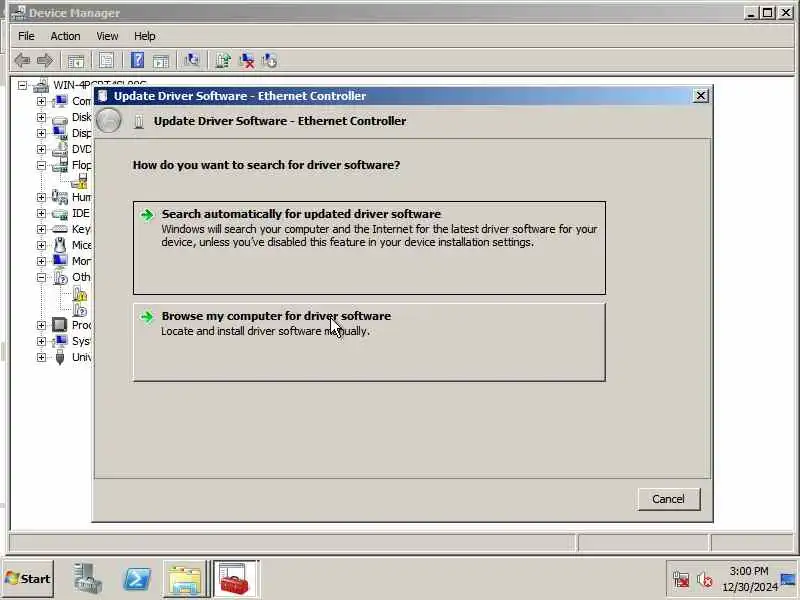Screen dimensions: 800x600
Task: Choose Browse my computer for driver software
Action: (369, 342)
